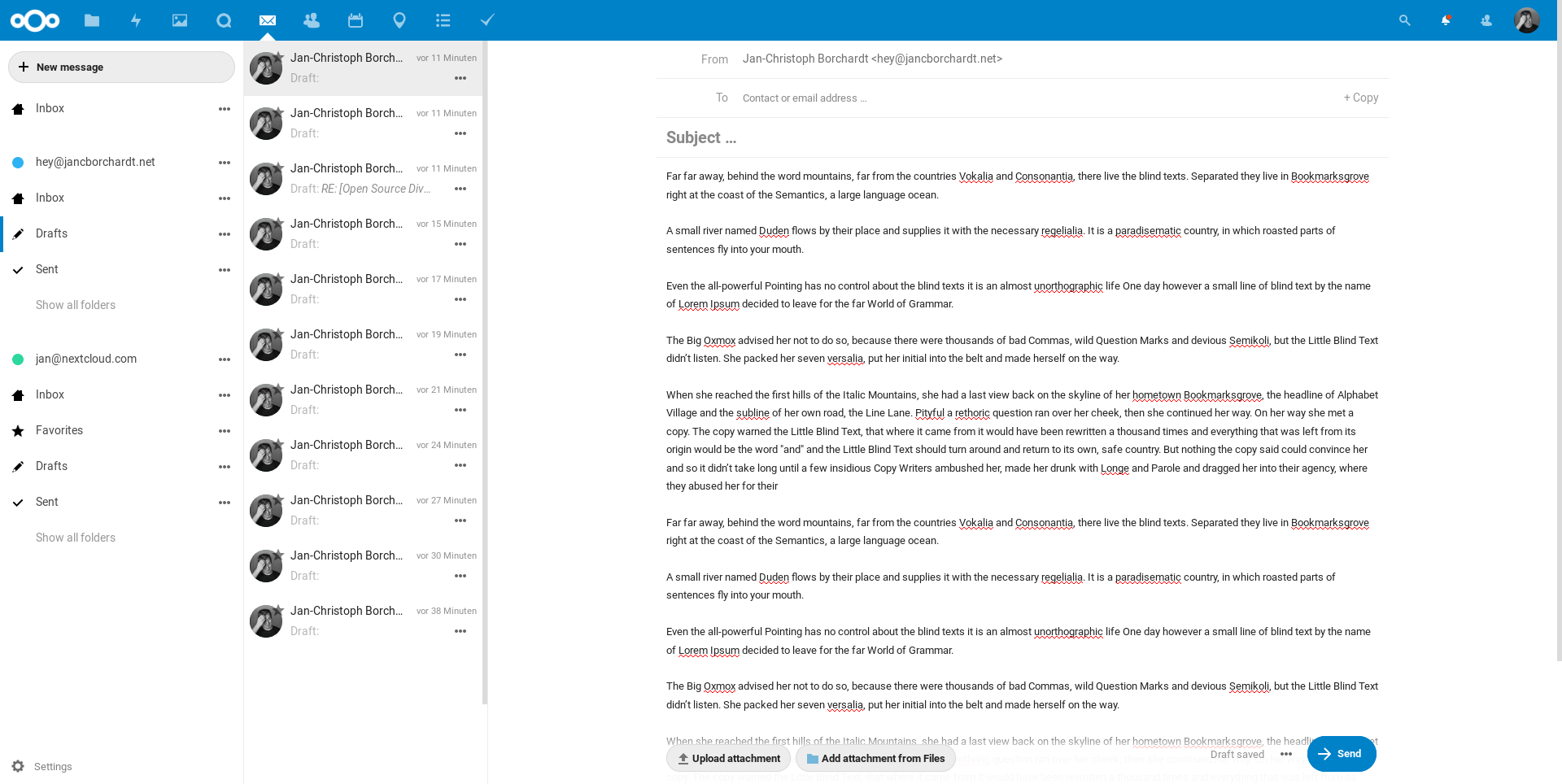Click the search magnifier icon

tap(1405, 20)
